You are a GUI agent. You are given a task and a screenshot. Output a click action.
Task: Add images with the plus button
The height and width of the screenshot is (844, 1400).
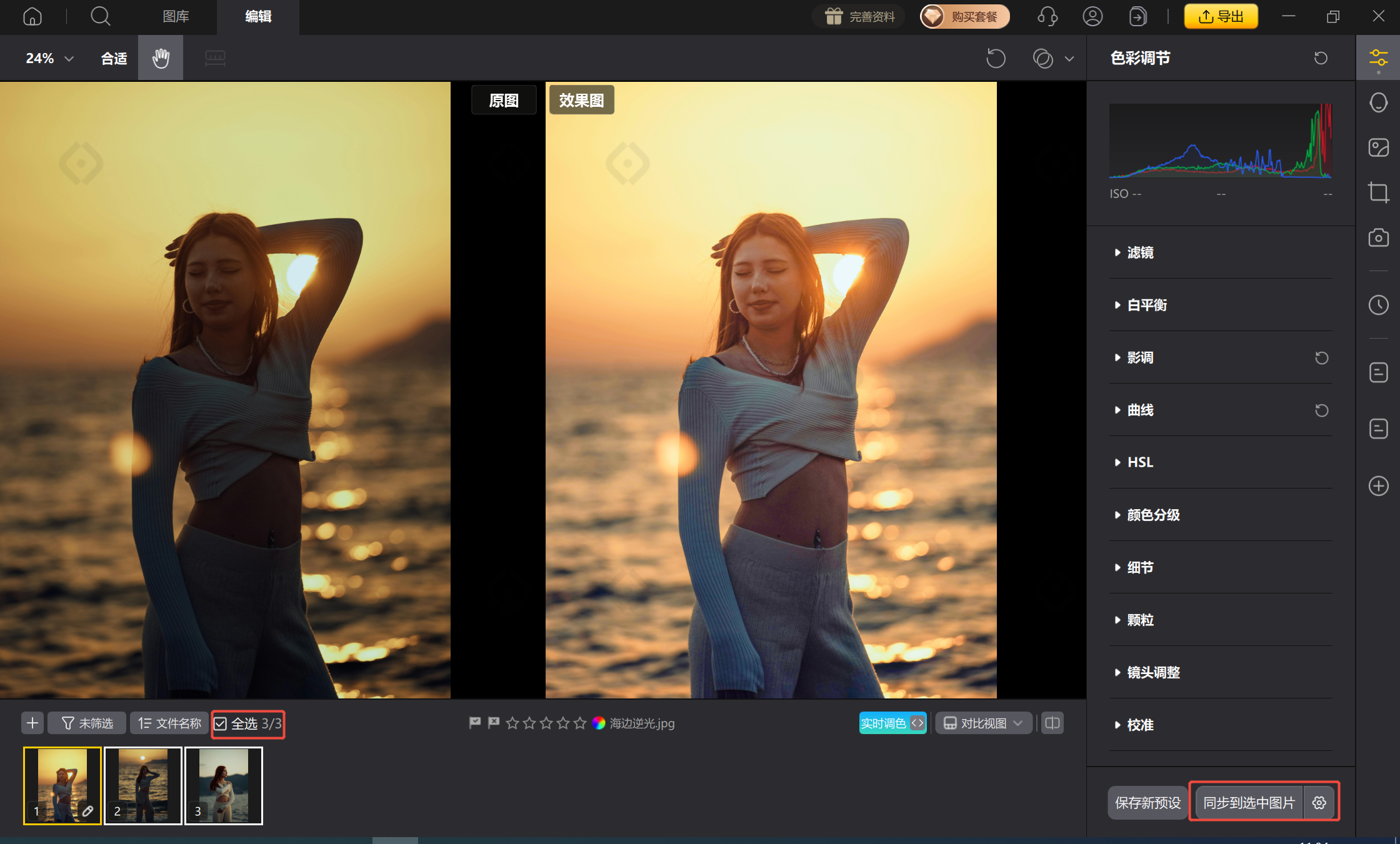pyautogui.click(x=32, y=723)
